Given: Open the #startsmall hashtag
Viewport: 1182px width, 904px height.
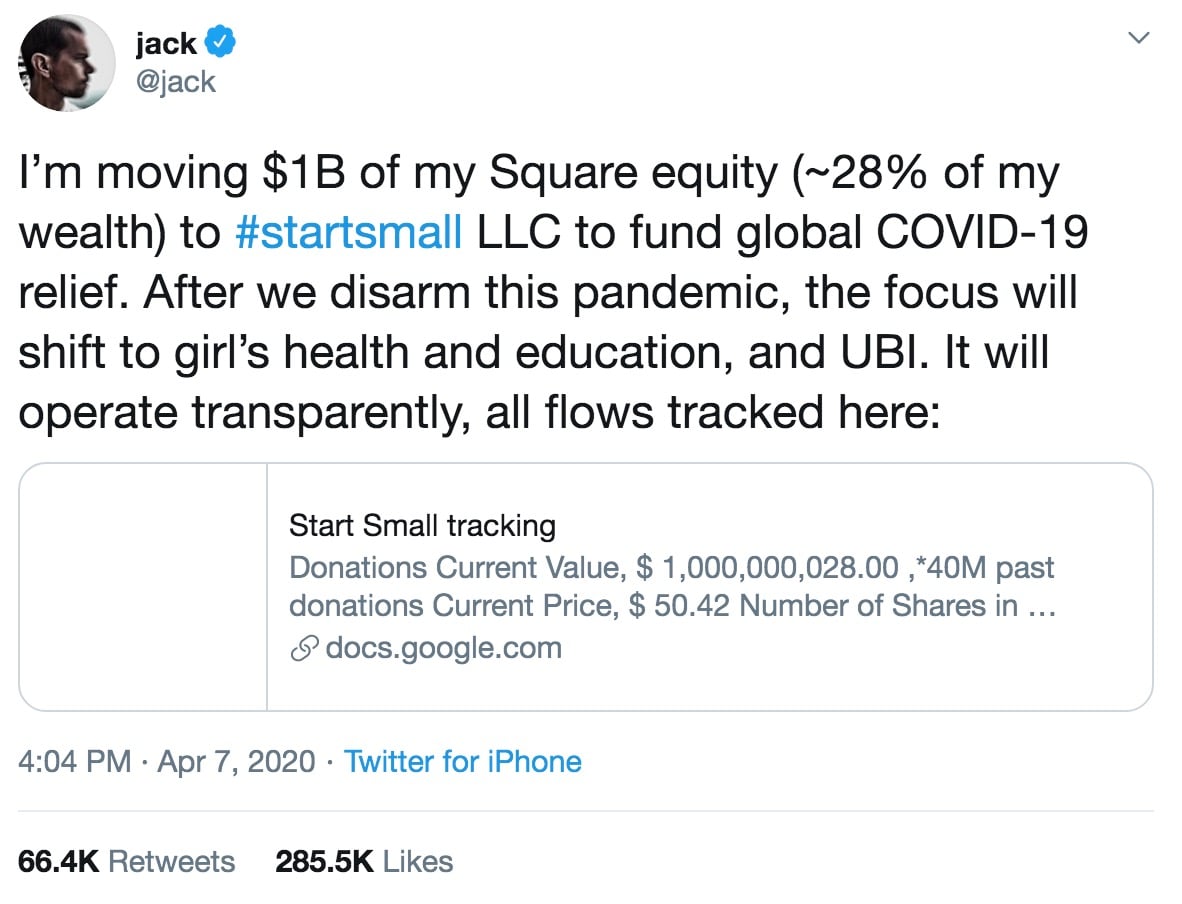Looking at the screenshot, I should (x=348, y=232).
